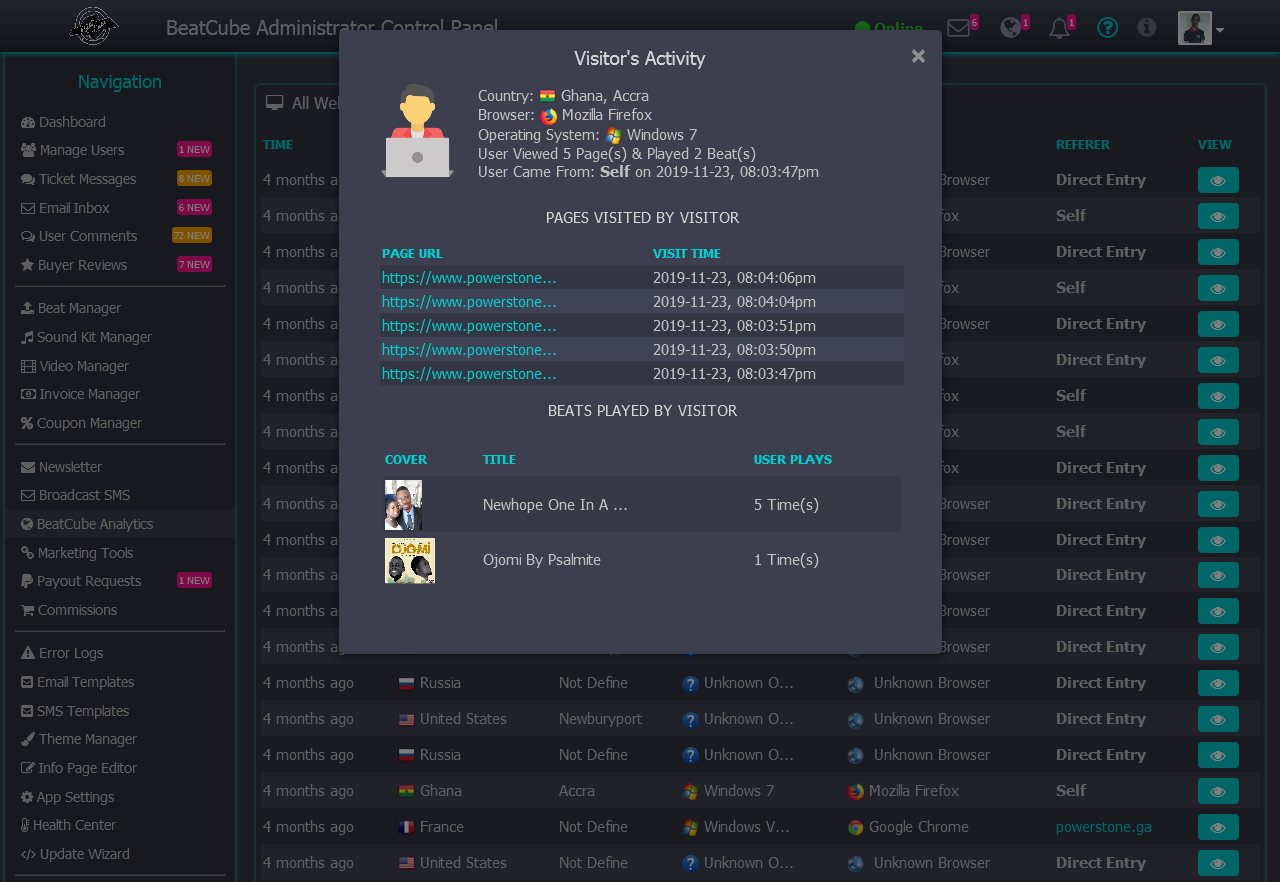Open Update Wizard
Image resolution: width=1280 pixels, height=882 pixels.
tap(75, 854)
